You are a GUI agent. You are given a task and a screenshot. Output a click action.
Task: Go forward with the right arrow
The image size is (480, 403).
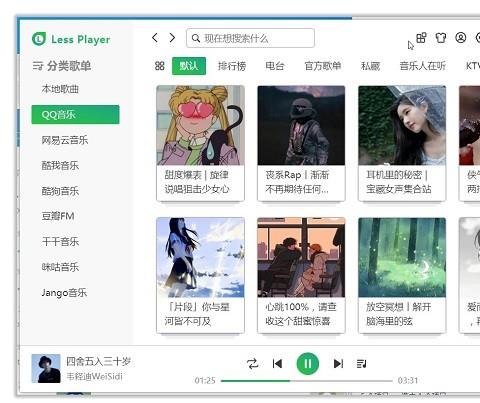(x=172, y=38)
